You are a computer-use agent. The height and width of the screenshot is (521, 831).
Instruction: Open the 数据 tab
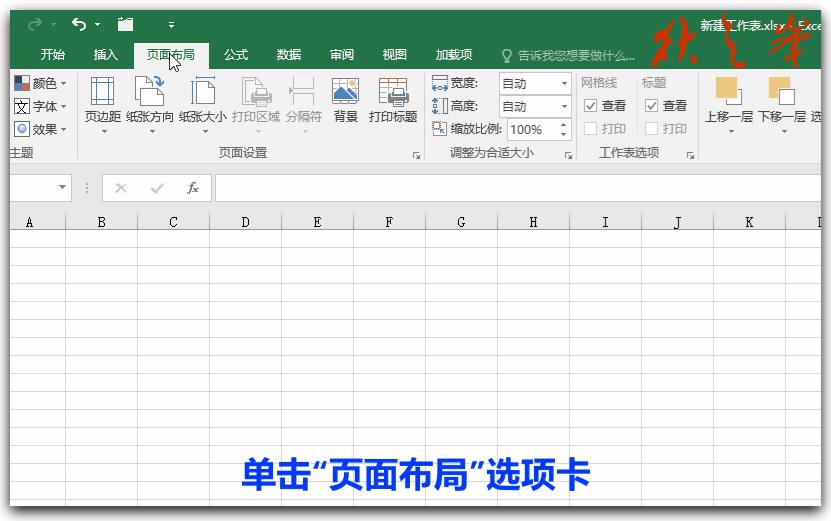pyautogui.click(x=289, y=55)
